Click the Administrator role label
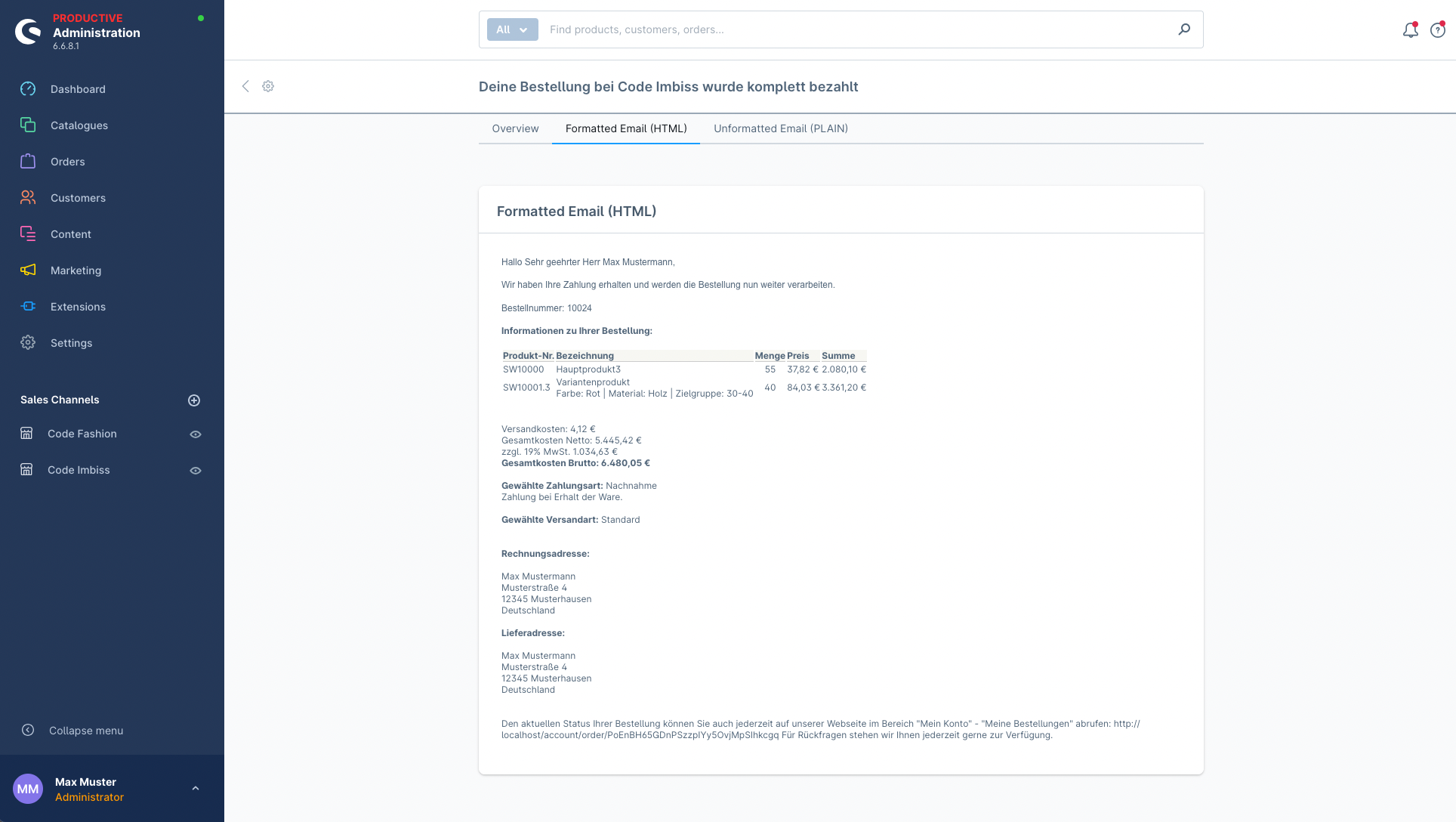This screenshot has height=822, width=1456. click(89, 797)
